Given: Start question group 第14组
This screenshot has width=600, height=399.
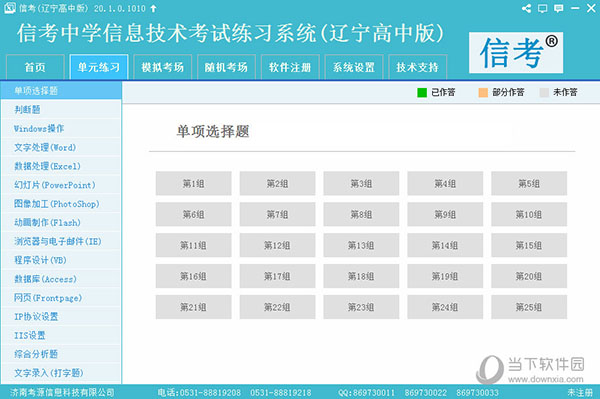Looking at the screenshot, I should (445, 245).
